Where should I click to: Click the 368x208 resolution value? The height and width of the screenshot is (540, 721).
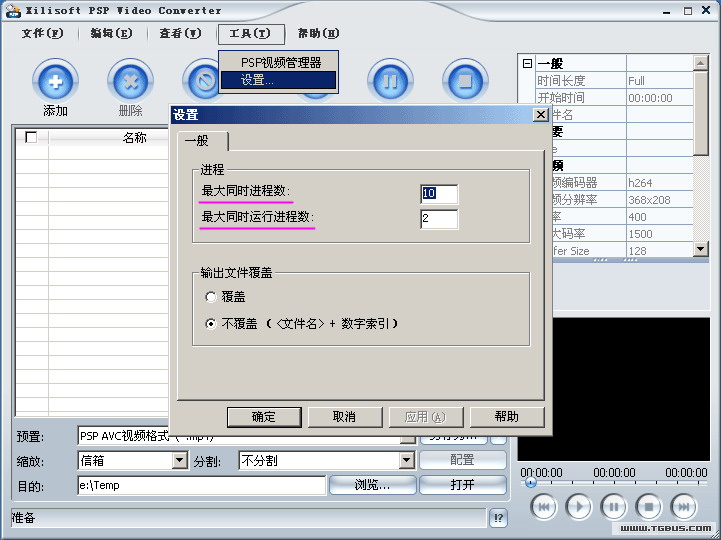tap(659, 200)
